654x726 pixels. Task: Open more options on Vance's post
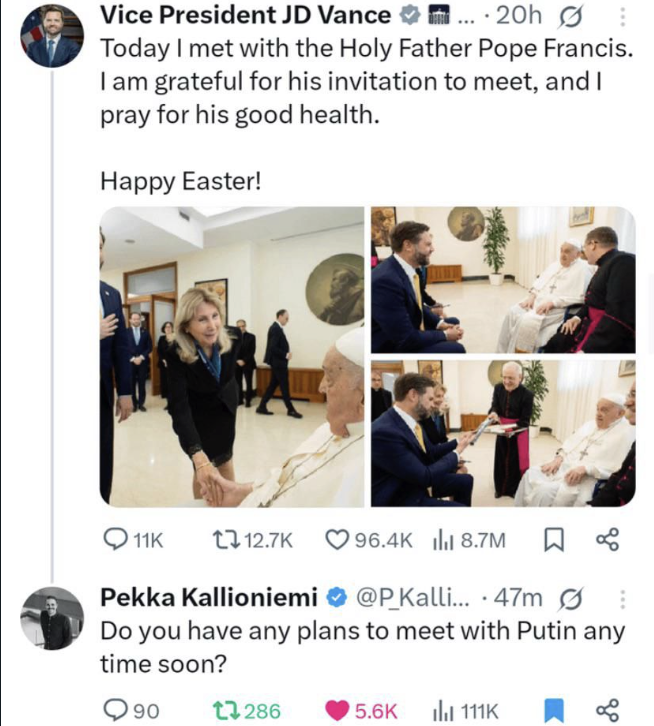coord(624,17)
